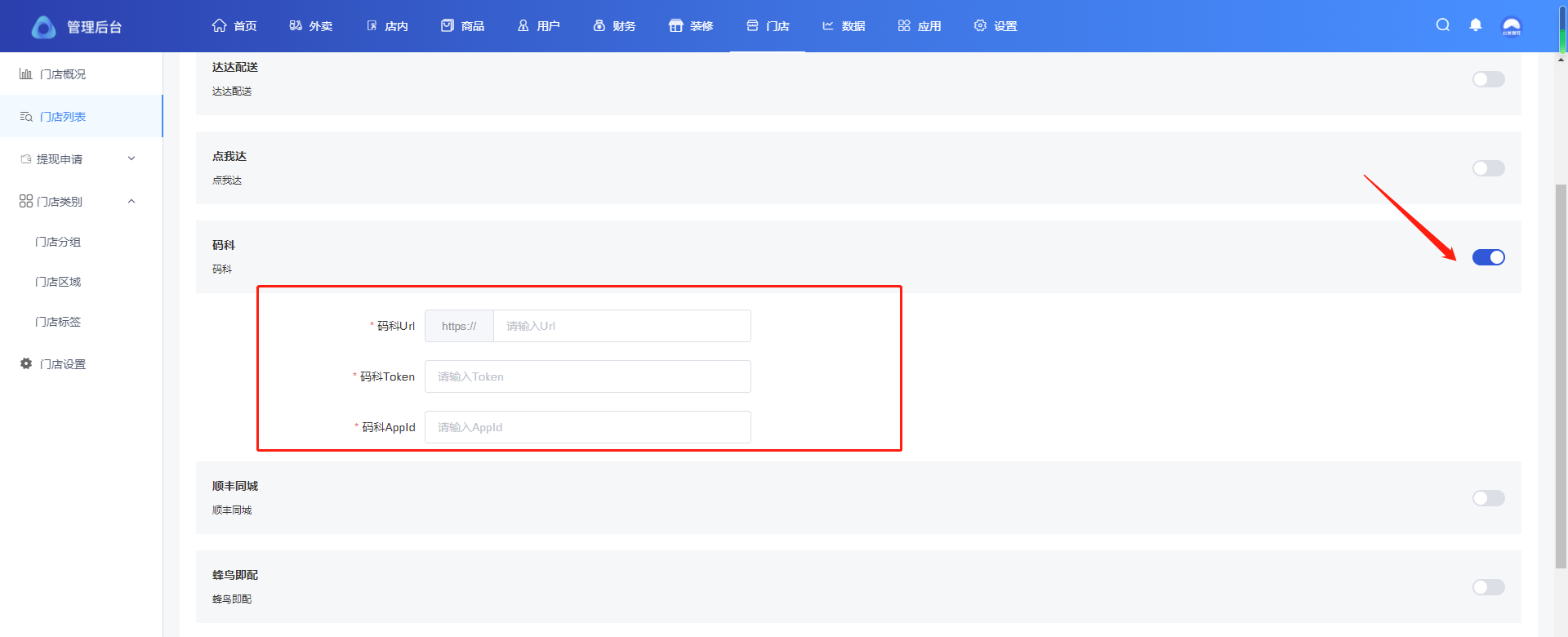
Task: Disable the 码科 delivery toggle
Action: coord(1488,257)
